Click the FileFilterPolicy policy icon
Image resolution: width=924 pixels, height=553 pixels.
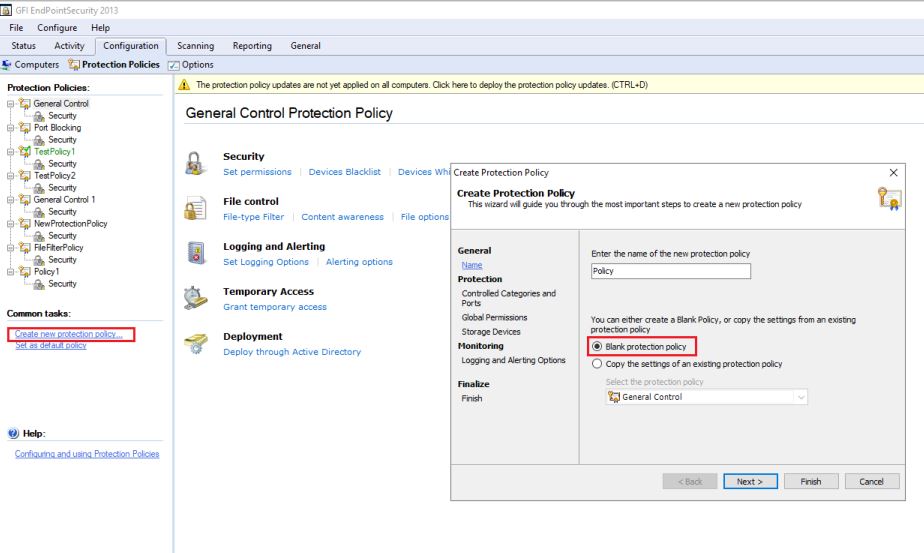pos(25,248)
